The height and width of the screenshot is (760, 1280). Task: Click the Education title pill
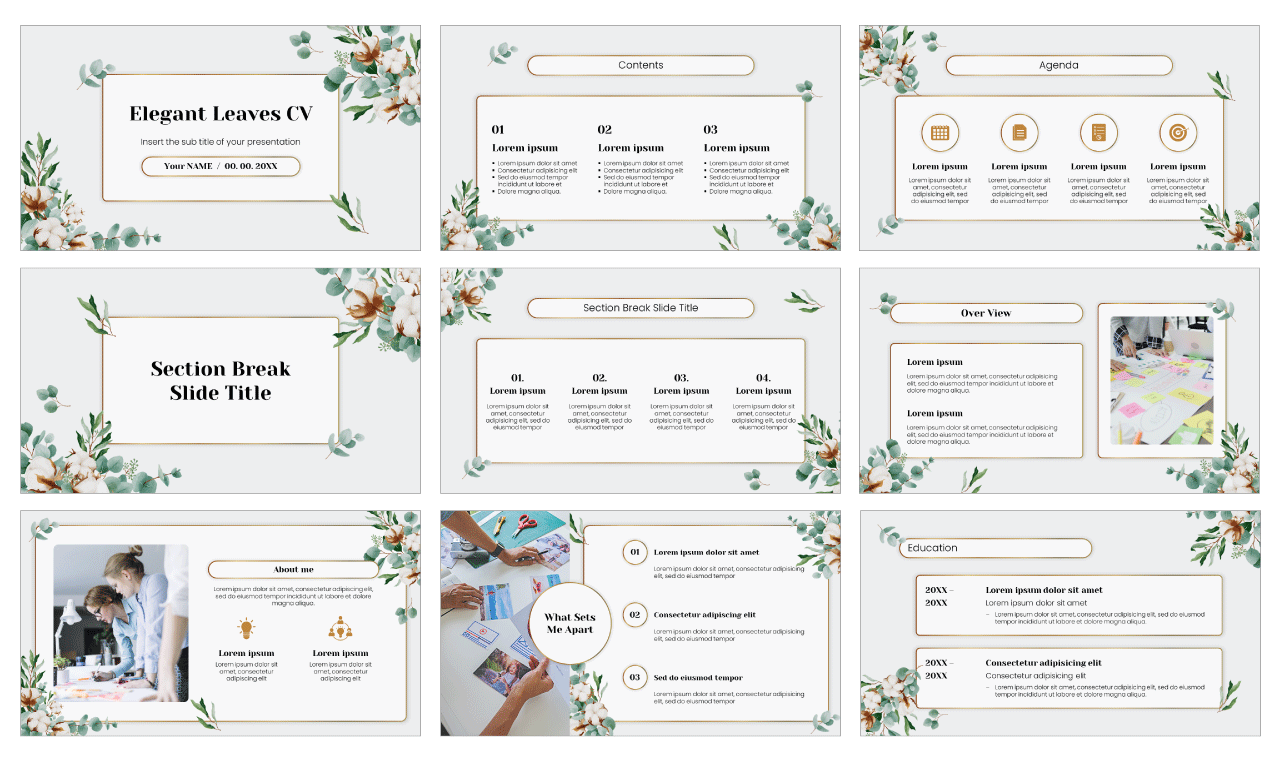point(995,548)
